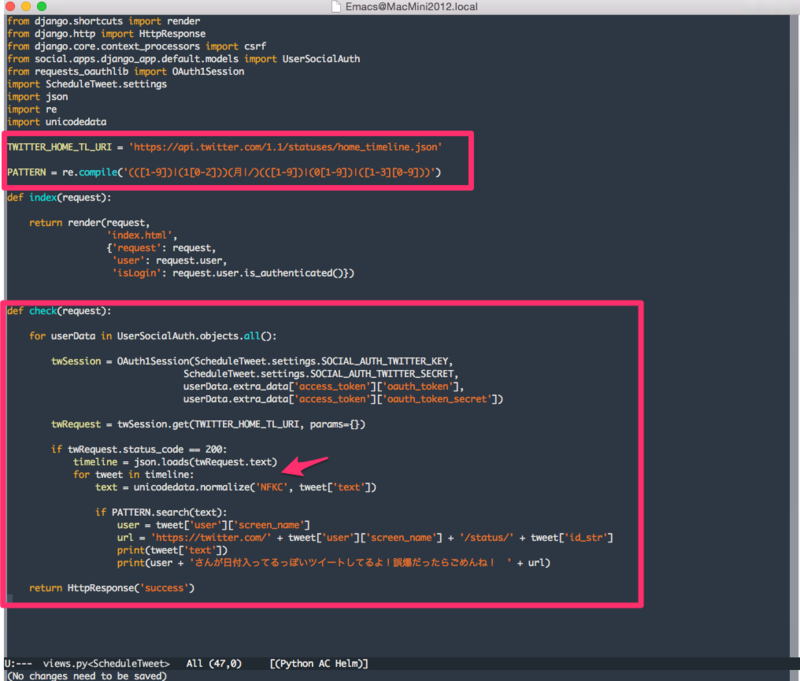
Task: Click the TWITTER_HOME_TL_URI assignment line
Action: [224, 147]
